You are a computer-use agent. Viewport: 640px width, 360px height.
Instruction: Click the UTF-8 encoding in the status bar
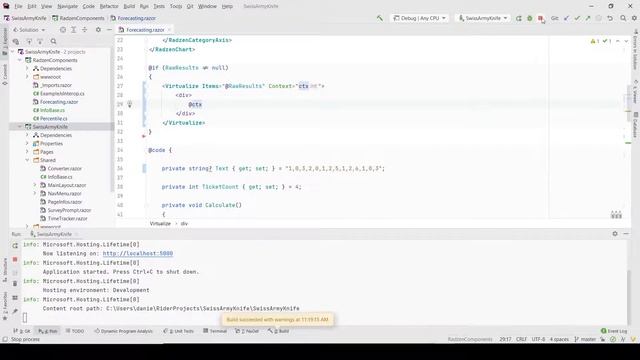[538, 339]
